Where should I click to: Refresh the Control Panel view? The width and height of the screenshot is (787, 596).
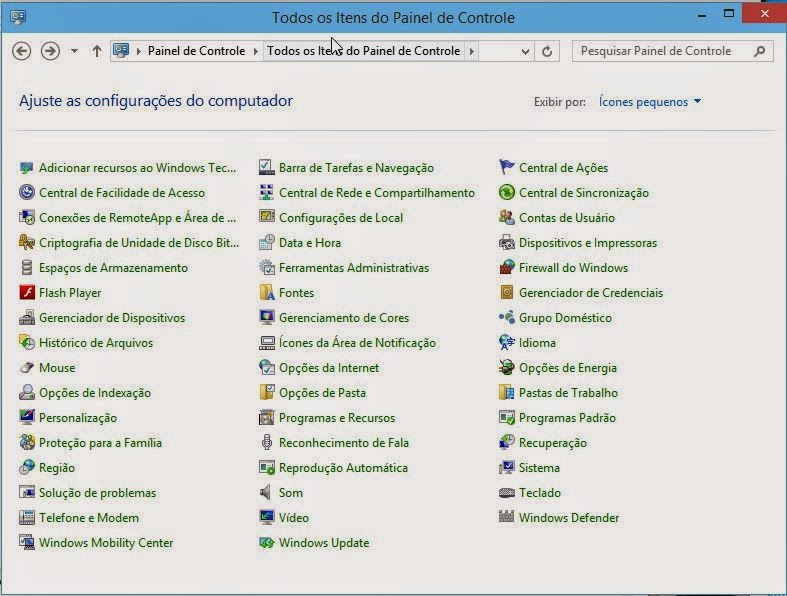tap(547, 51)
